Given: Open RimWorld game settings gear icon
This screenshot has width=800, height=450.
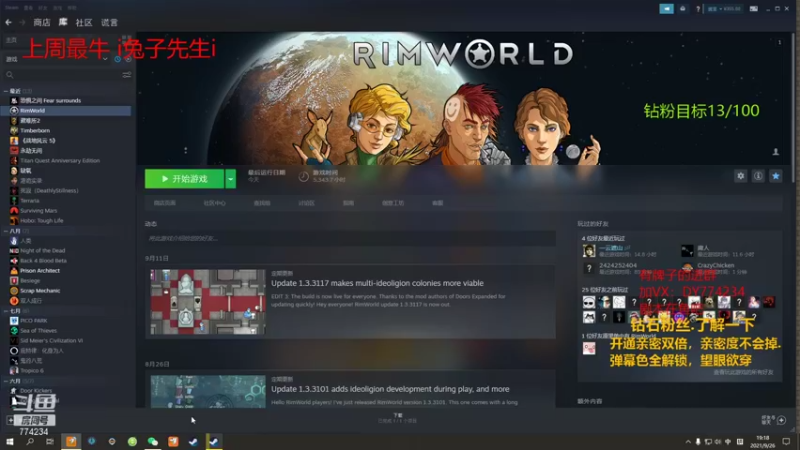Looking at the screenshot, I should click(740, 176).
